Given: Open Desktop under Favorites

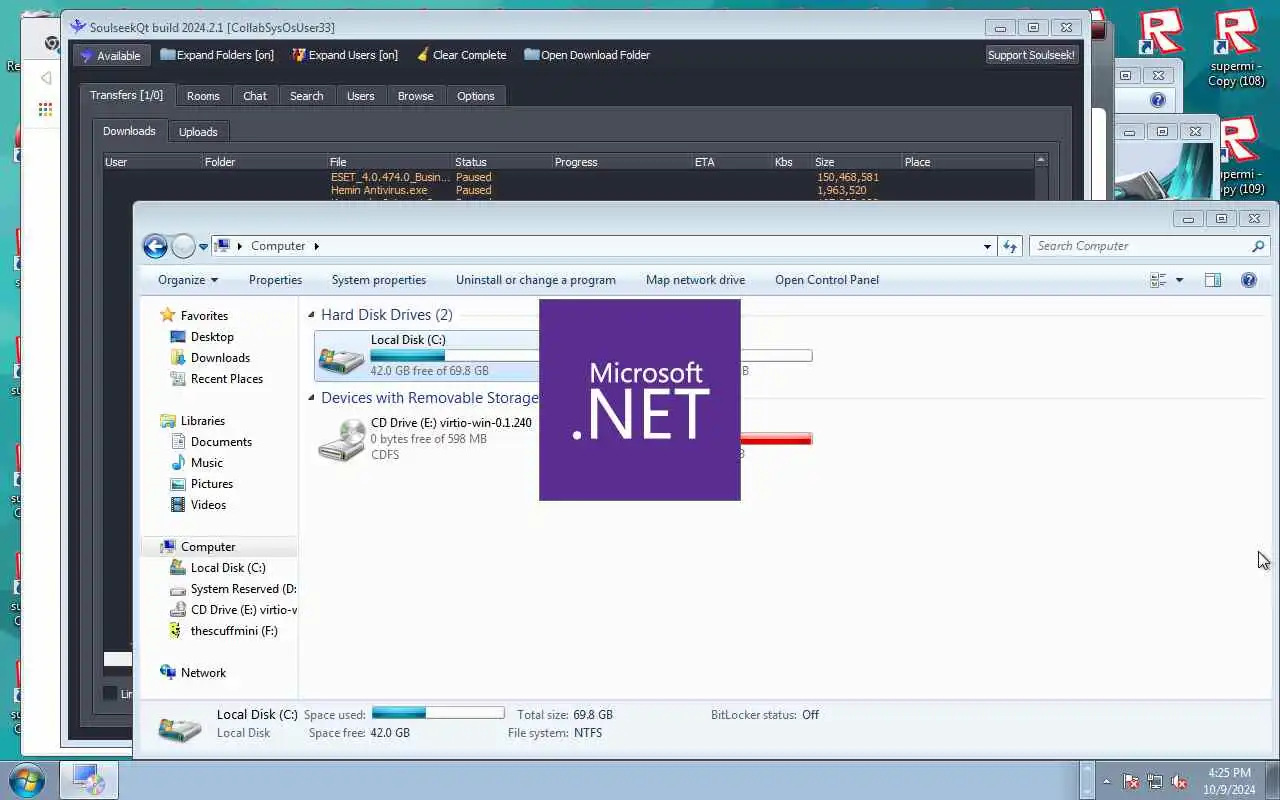Looking at the screenshot, I should click(212, 337).
